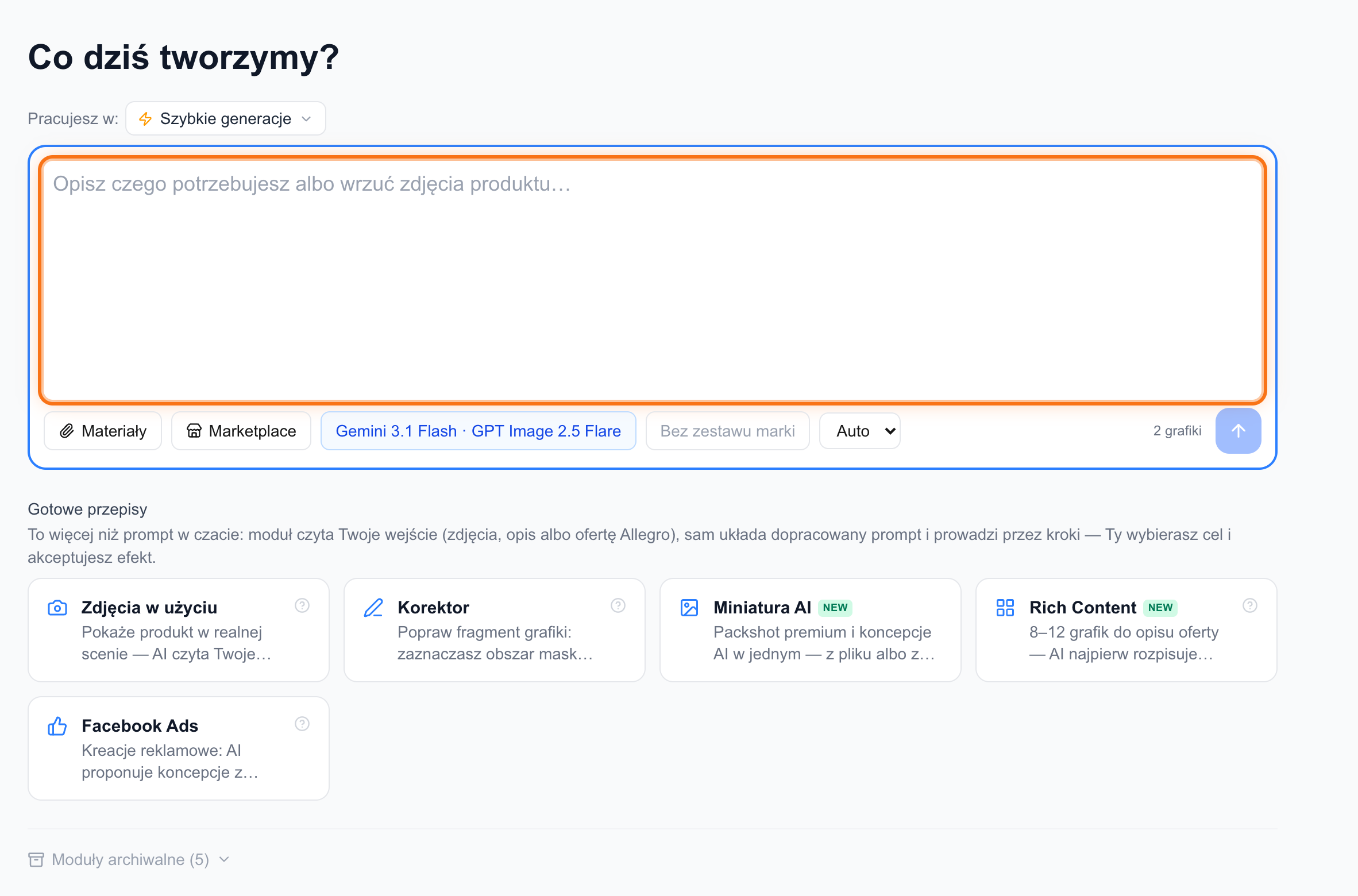
Task: Click the camera icon of Zdjęcia w użyciu
Action: tap(57, 608)
